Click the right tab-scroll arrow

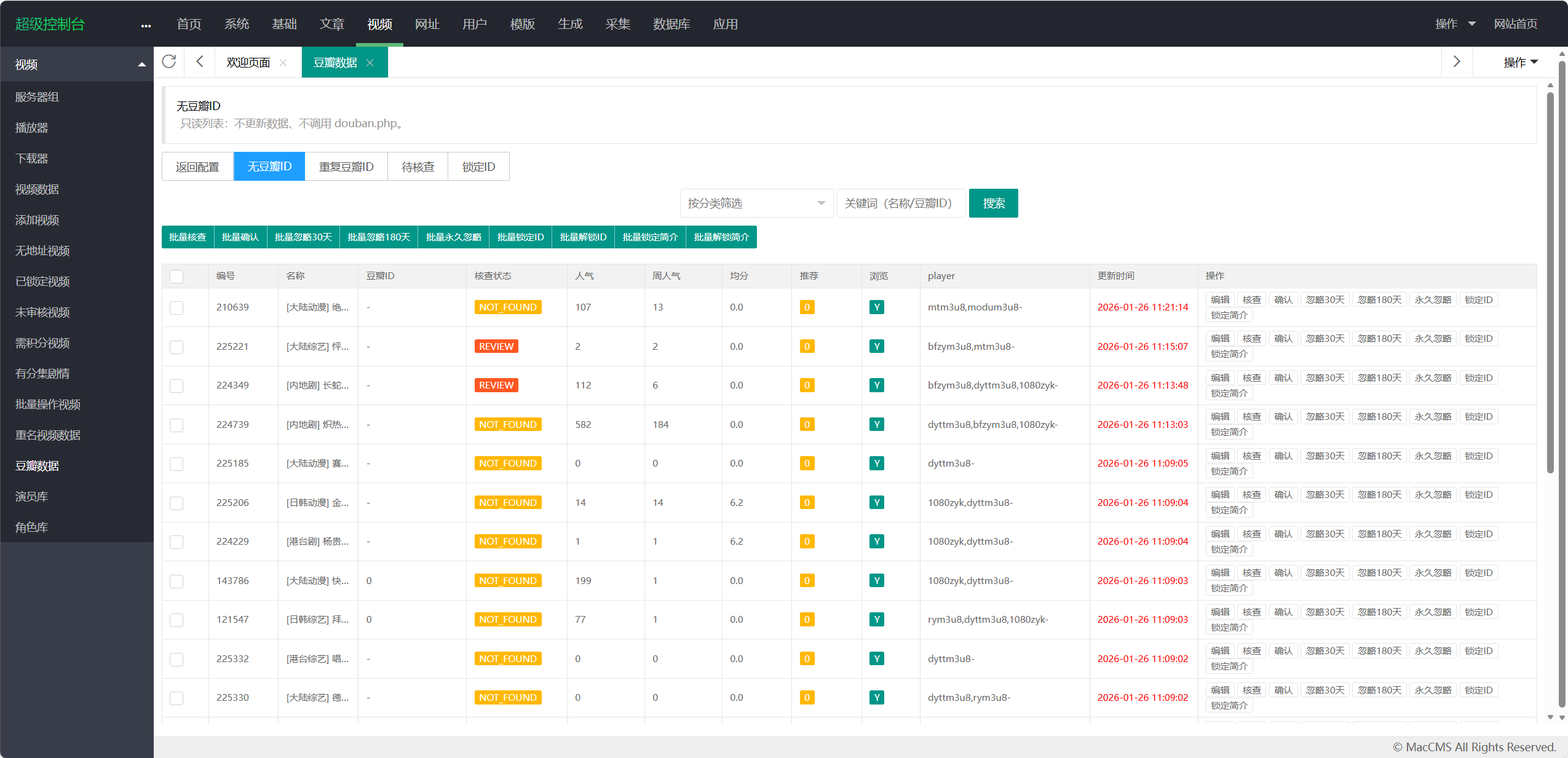point(1456,62)
